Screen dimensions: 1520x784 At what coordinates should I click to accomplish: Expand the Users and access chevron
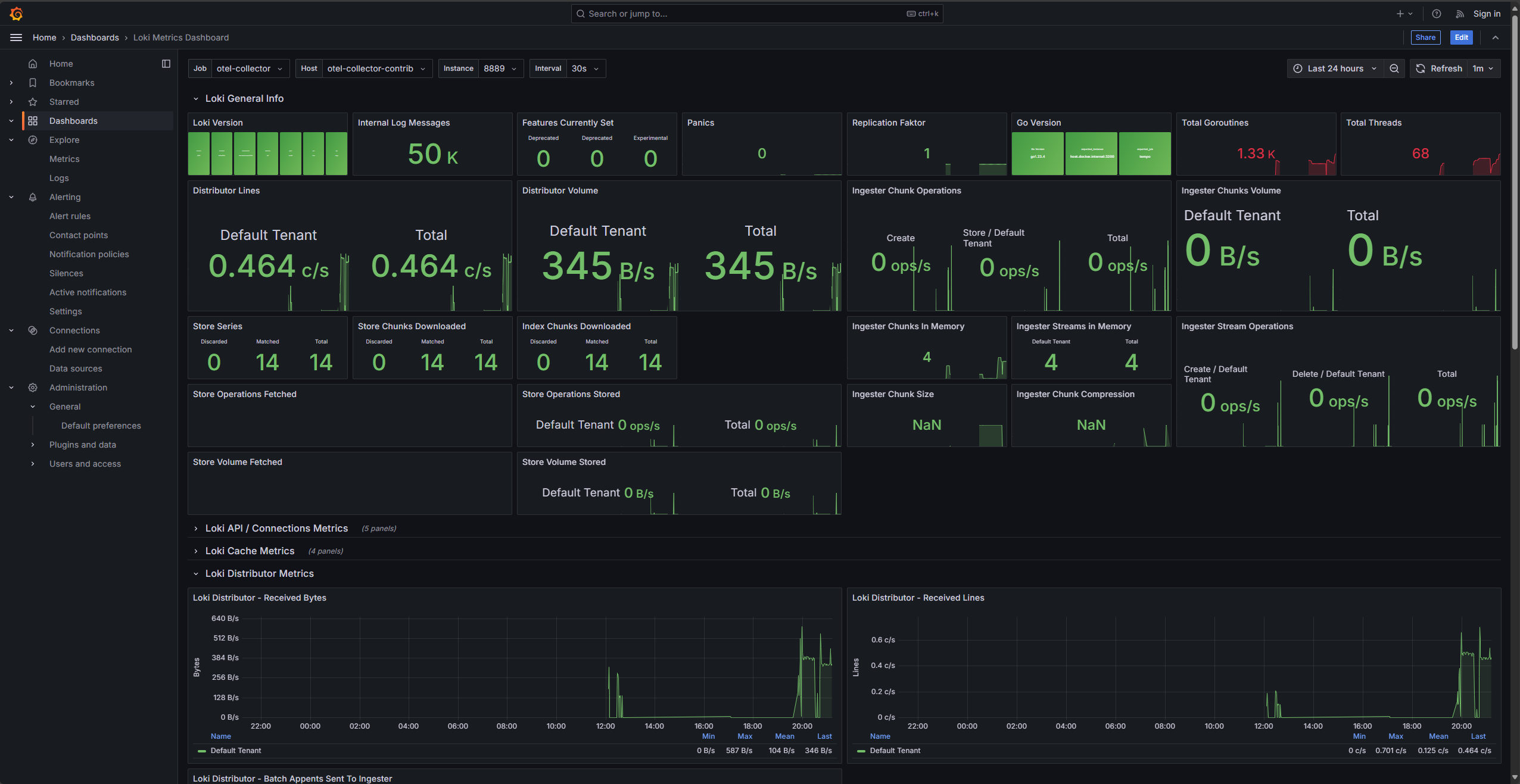click(x=33, y=464)
